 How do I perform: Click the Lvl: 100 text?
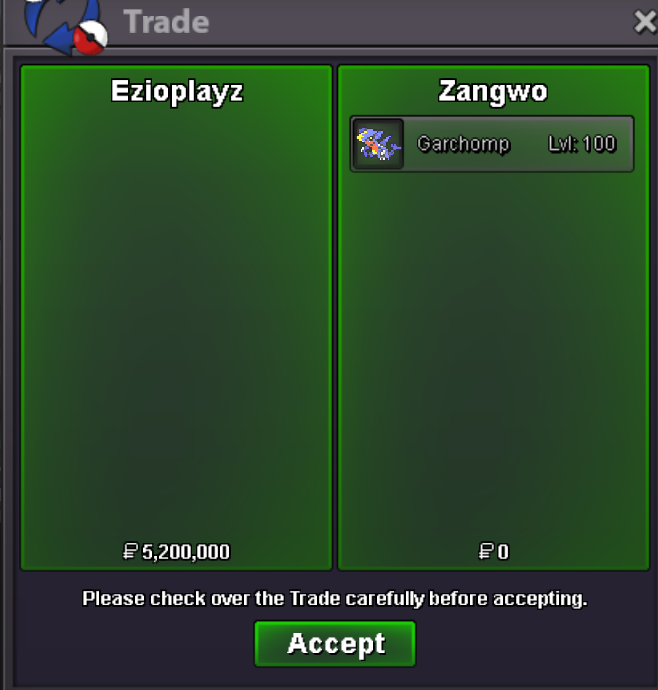(x=582, y=144)
